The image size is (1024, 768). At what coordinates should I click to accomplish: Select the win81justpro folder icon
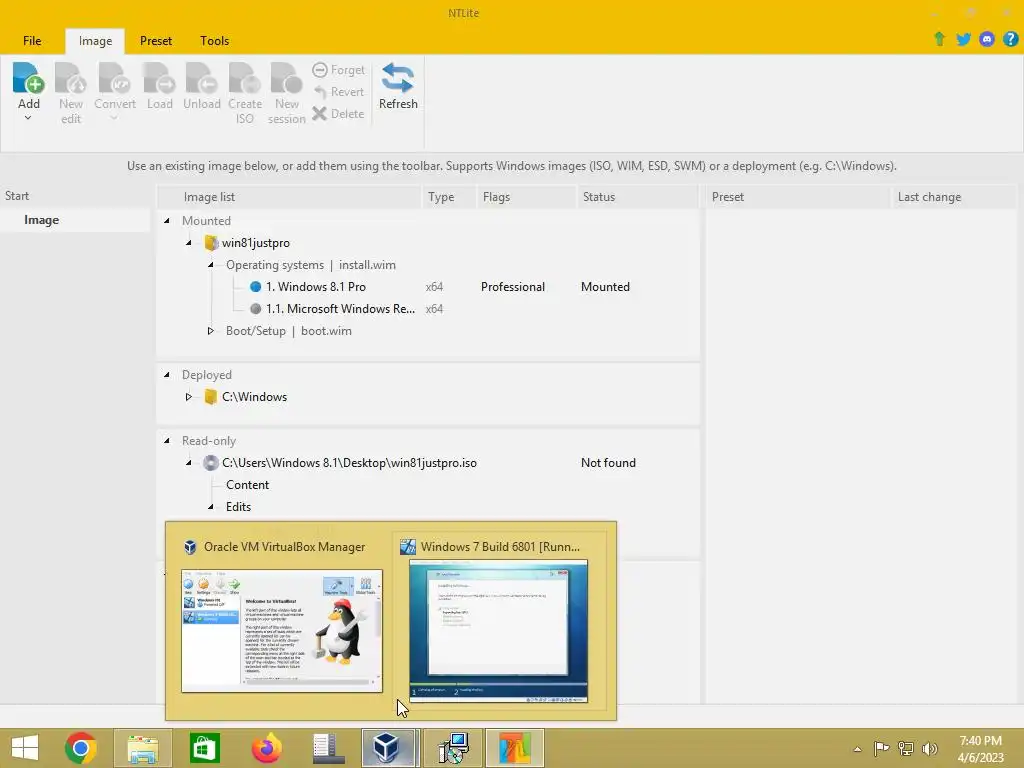(211, 243)
